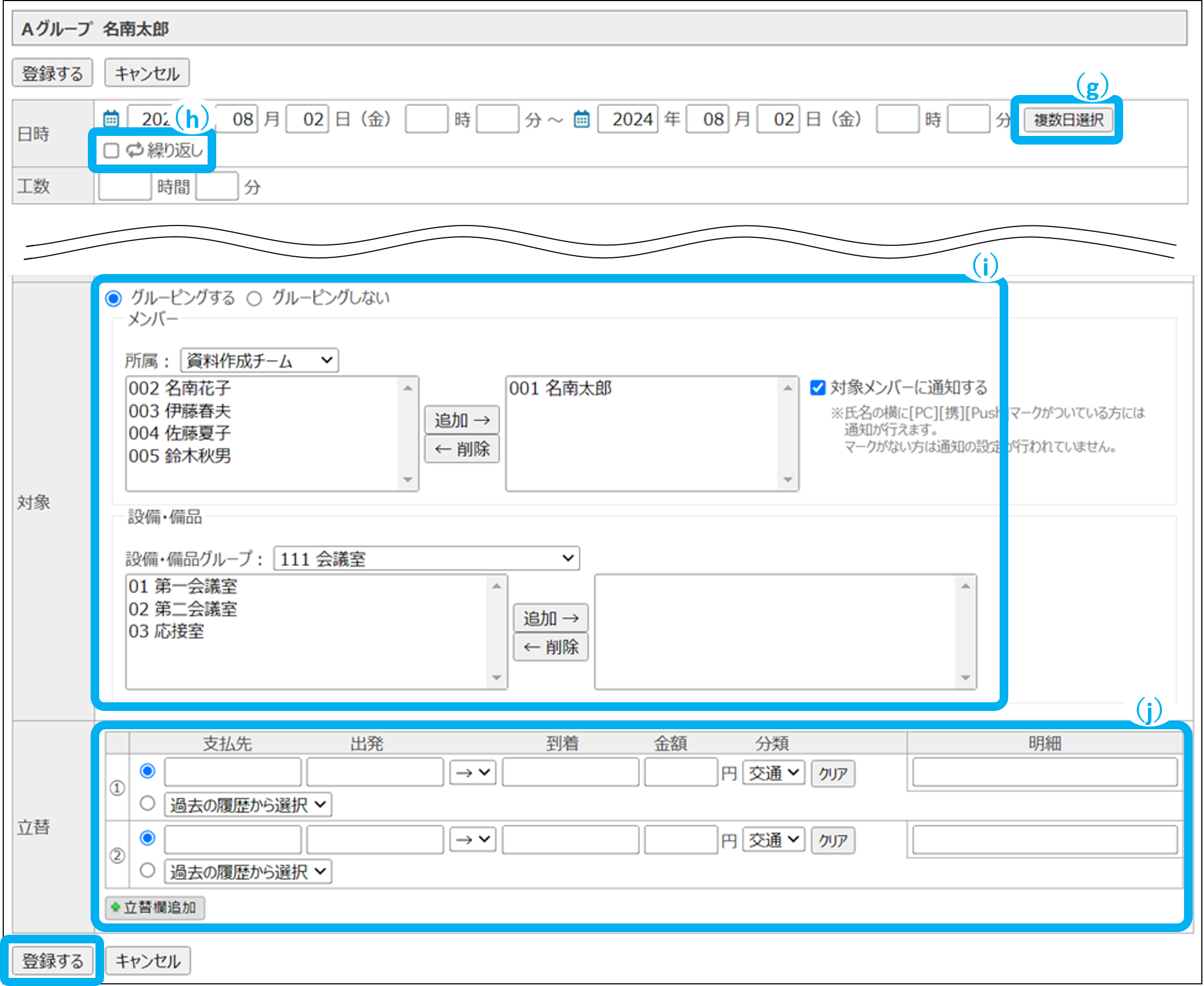Click the 複数日選択 button
The width and height of the screenshot is (1204, 986).
click(1068, 120)
